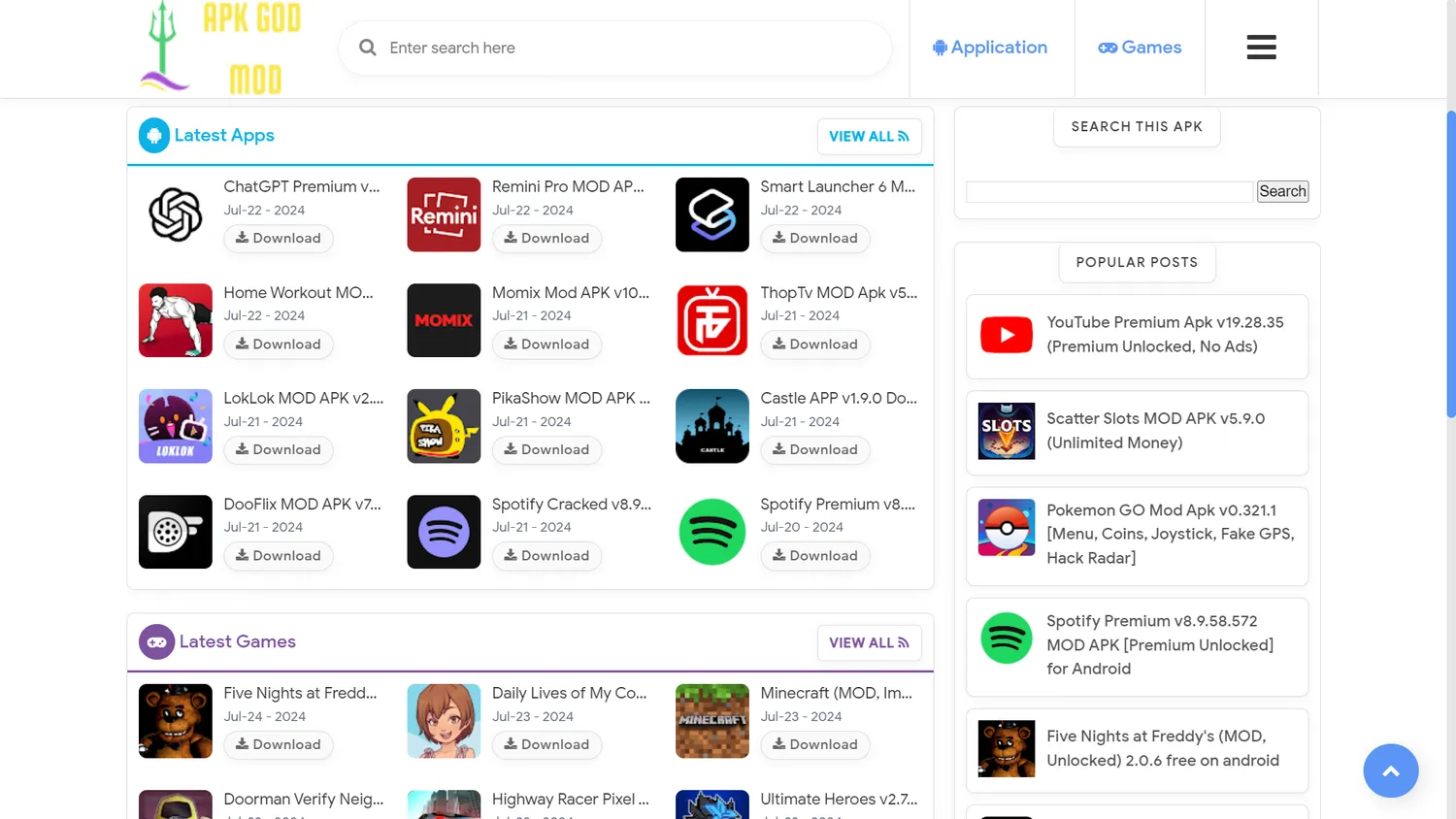This screenshot has height=819, width=1456.
Task: Open the PikaShow MOD APK title link
Action: click(571, 398)
